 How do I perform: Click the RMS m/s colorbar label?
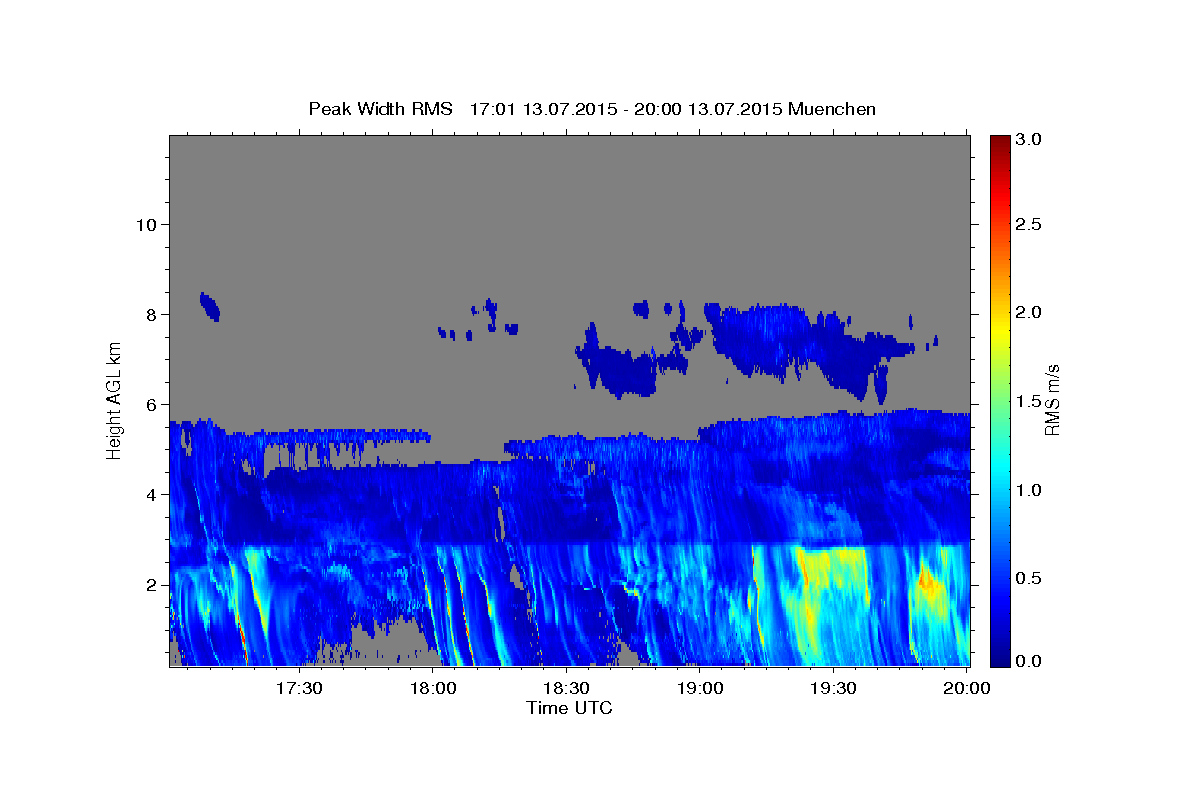click(1051, 400)
